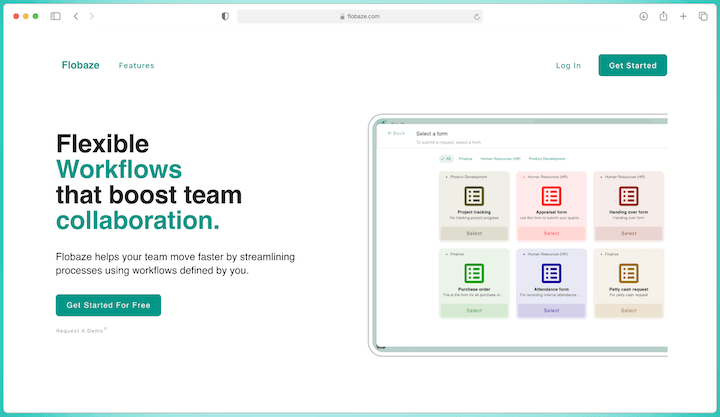Open the Features navigation item
The height and width of the screenshot is (417, 720).
136,66
